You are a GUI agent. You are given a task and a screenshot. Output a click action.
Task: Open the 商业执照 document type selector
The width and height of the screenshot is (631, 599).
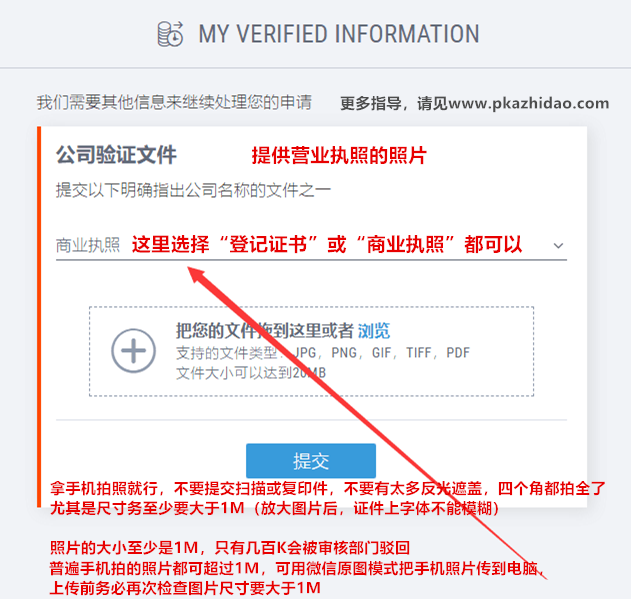coord(311,245)
